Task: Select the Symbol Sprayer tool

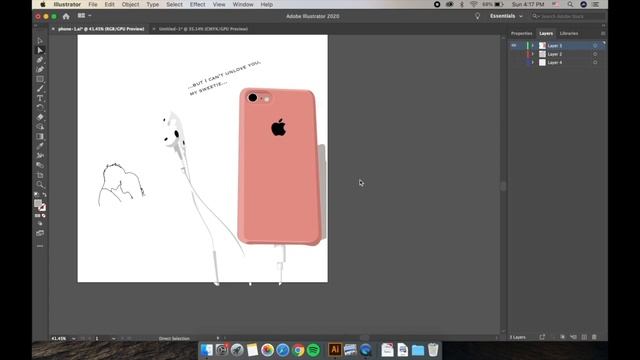Action: [40, 156]
